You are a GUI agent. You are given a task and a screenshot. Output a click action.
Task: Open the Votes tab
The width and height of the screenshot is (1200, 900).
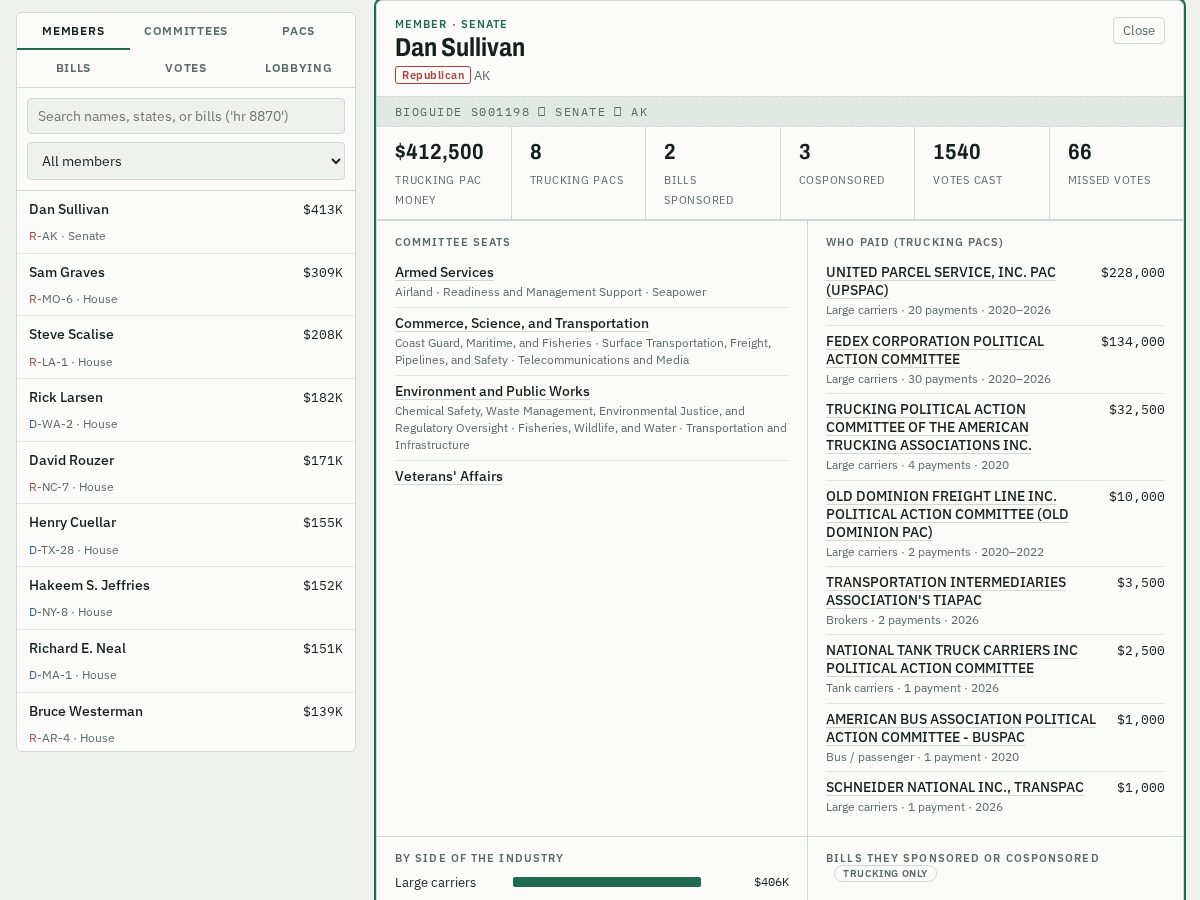(186, 68)
